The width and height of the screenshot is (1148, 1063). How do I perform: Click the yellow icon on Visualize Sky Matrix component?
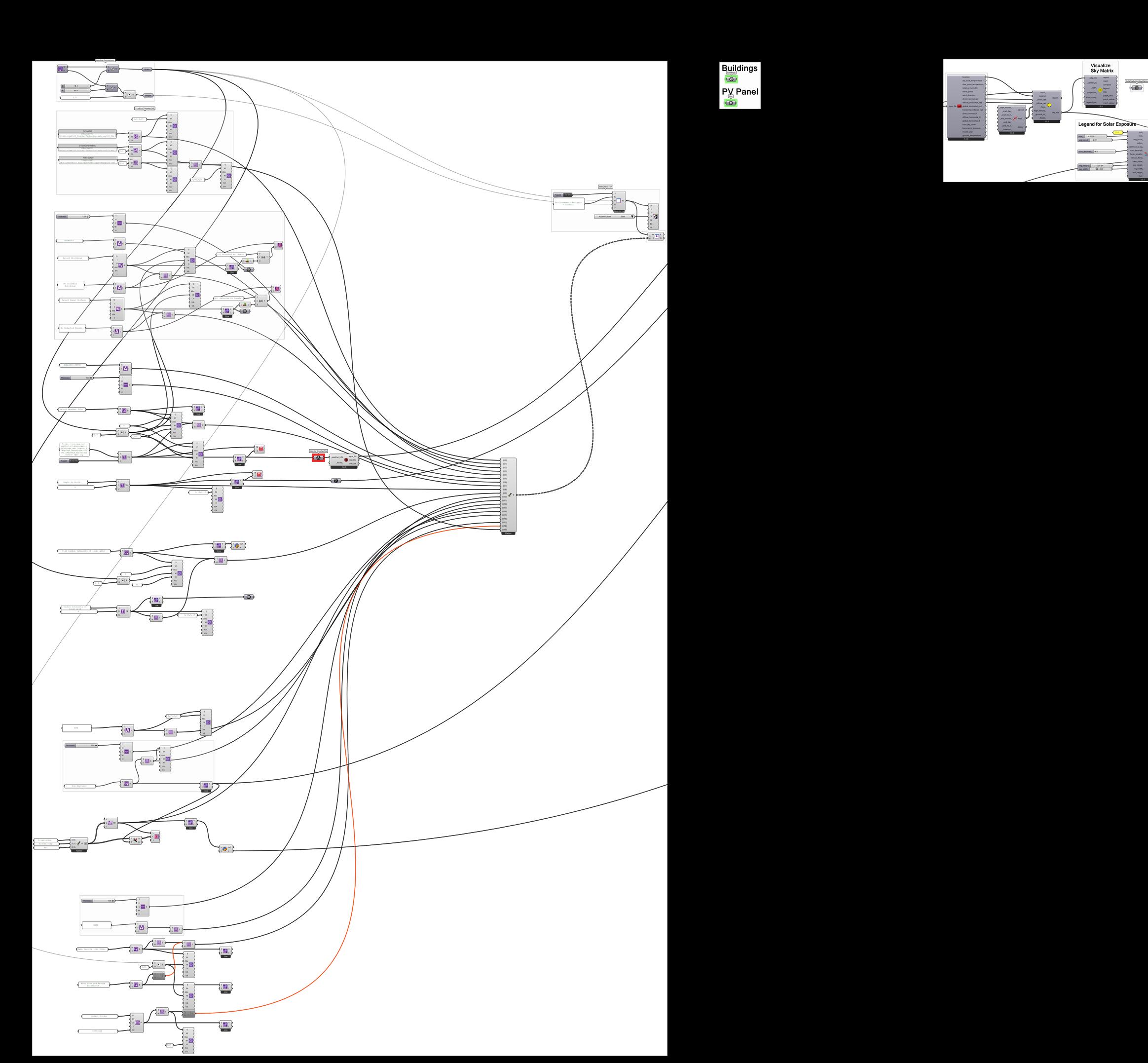pos(1100,90)
